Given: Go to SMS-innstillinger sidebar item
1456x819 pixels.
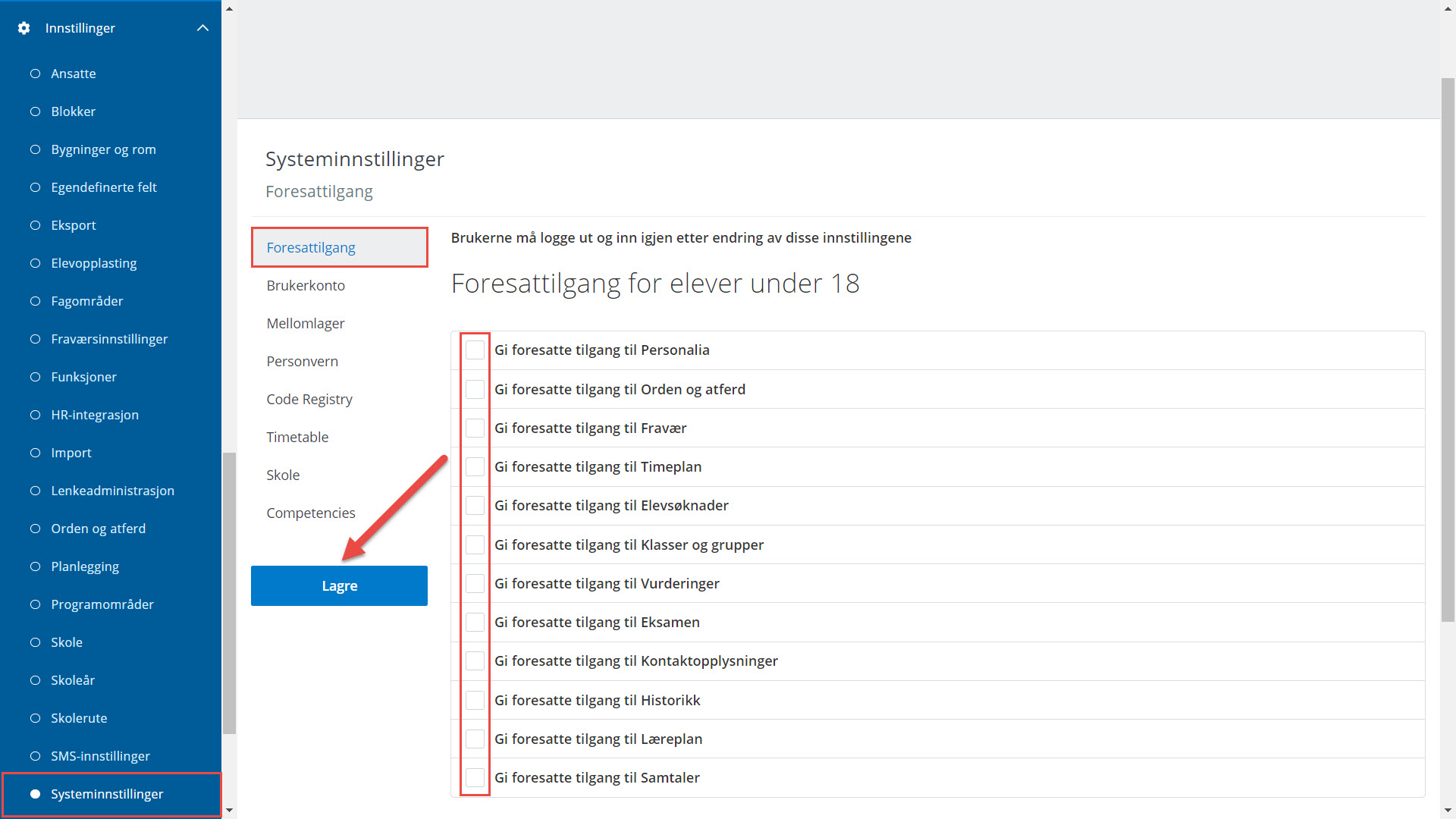Looking at the screenshot, I should pos(100,756).
